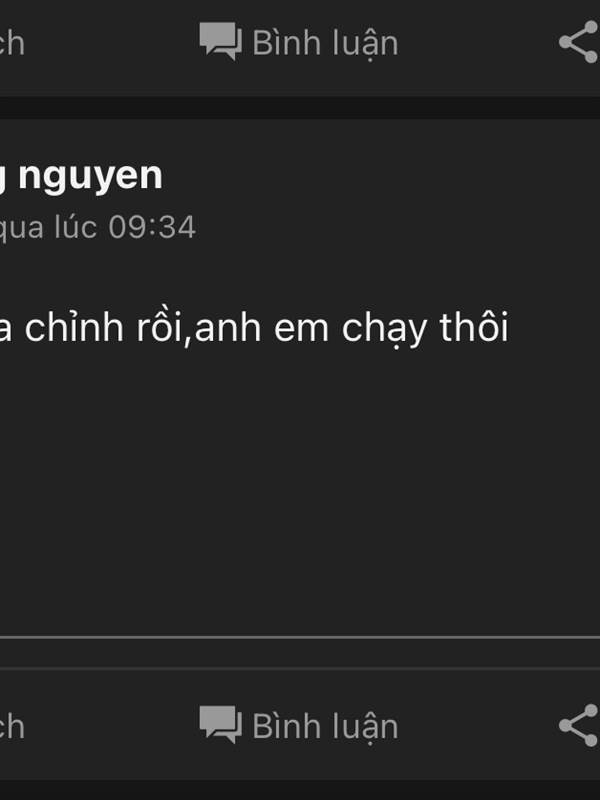Viewport: 600px width, 800px height.
Task: Tap the separator line above the bottom action bar
Action: click(x=300, y=637)
